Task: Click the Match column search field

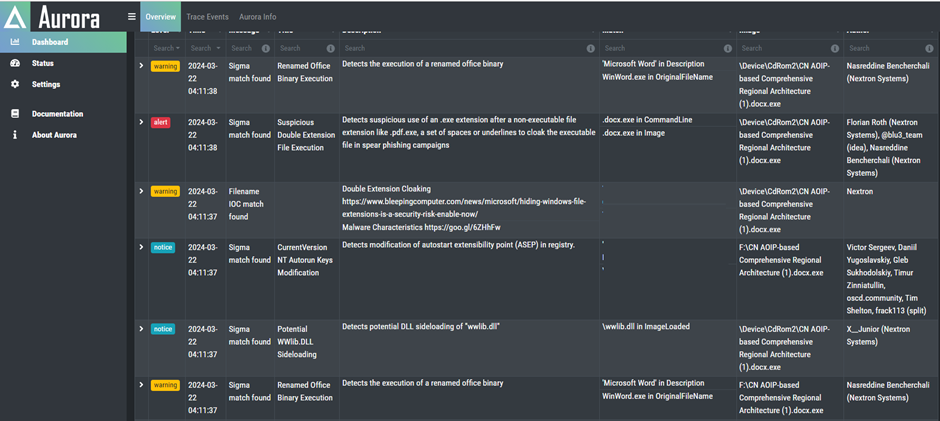Action: click(x=660, y=48)
